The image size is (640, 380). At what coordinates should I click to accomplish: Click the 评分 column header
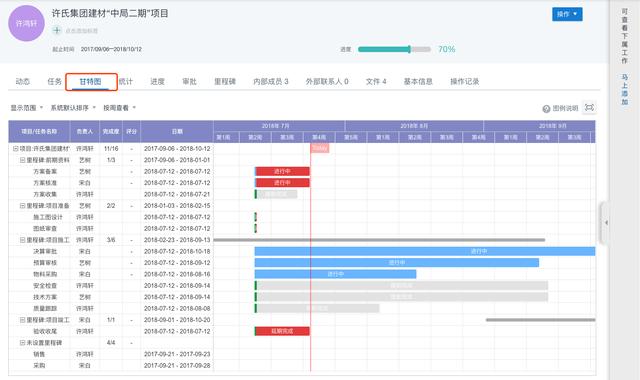[x=131, y=131]
